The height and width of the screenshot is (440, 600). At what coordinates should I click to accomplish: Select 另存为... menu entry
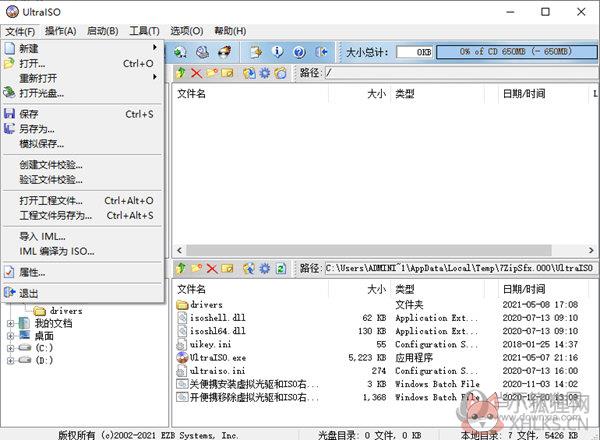click(83, 129)
